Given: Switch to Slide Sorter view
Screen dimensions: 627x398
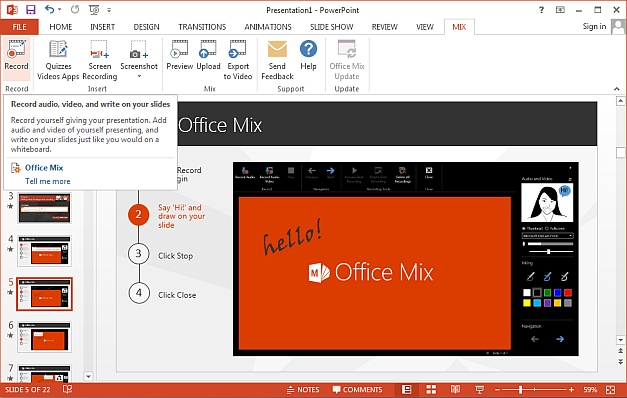Looking at the screenshot, I should point(431,389).
